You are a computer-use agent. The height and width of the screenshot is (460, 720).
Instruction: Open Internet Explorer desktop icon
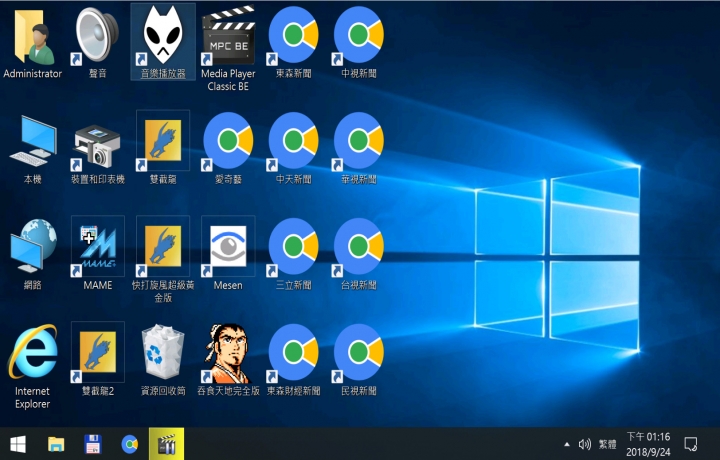tap(33, 353)
